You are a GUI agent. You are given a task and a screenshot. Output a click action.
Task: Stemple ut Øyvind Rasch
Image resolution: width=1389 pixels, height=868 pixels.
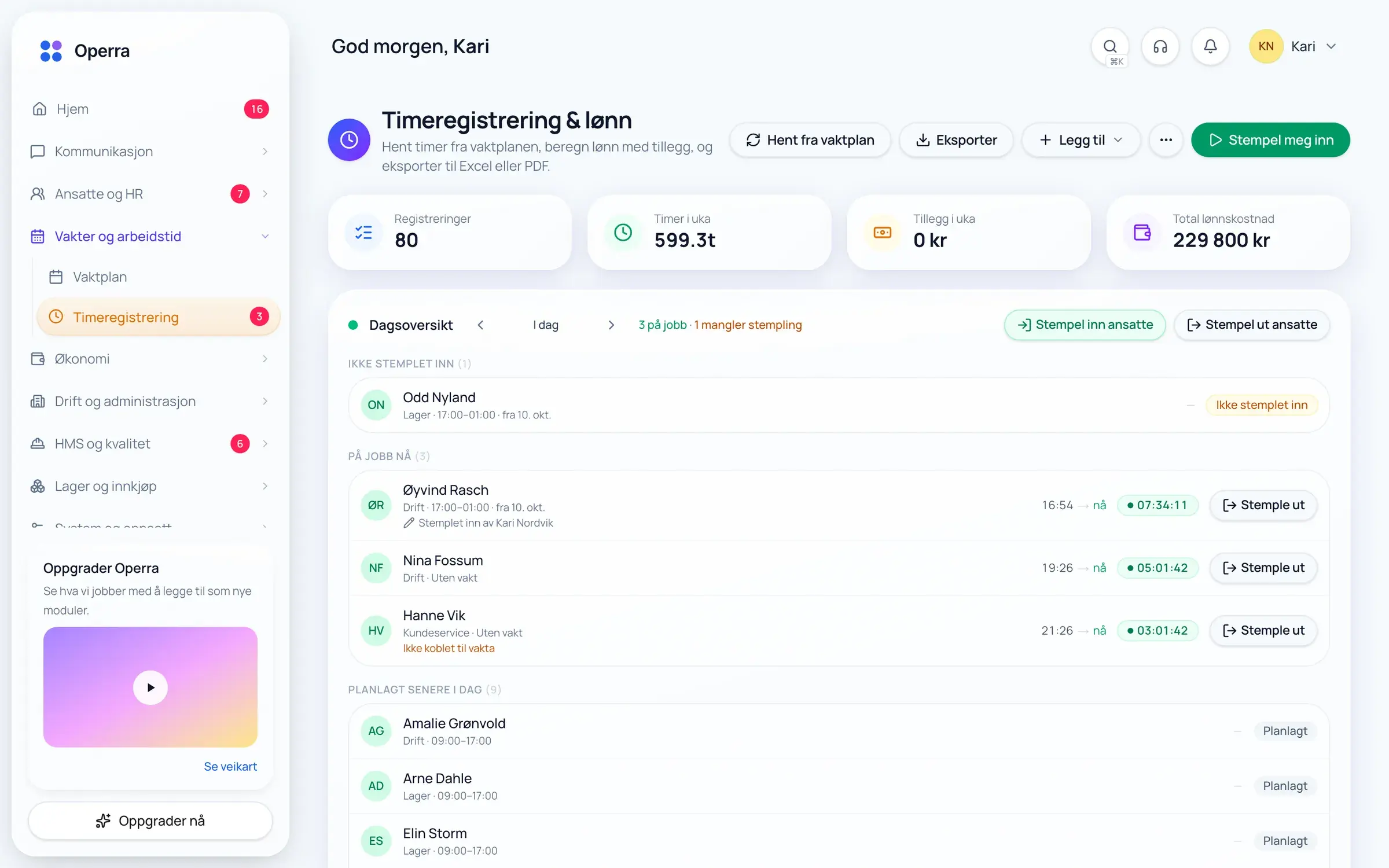[1263, 505]
